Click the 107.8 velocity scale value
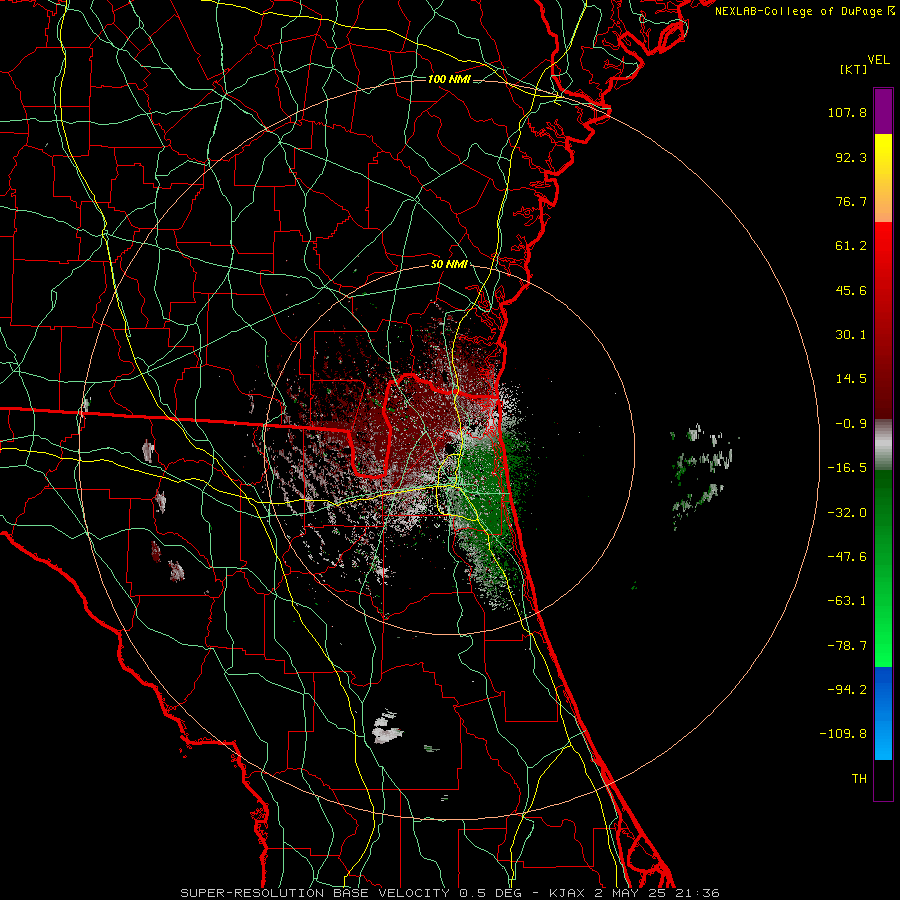Viewport: 900px width, 900px height. 847,112
